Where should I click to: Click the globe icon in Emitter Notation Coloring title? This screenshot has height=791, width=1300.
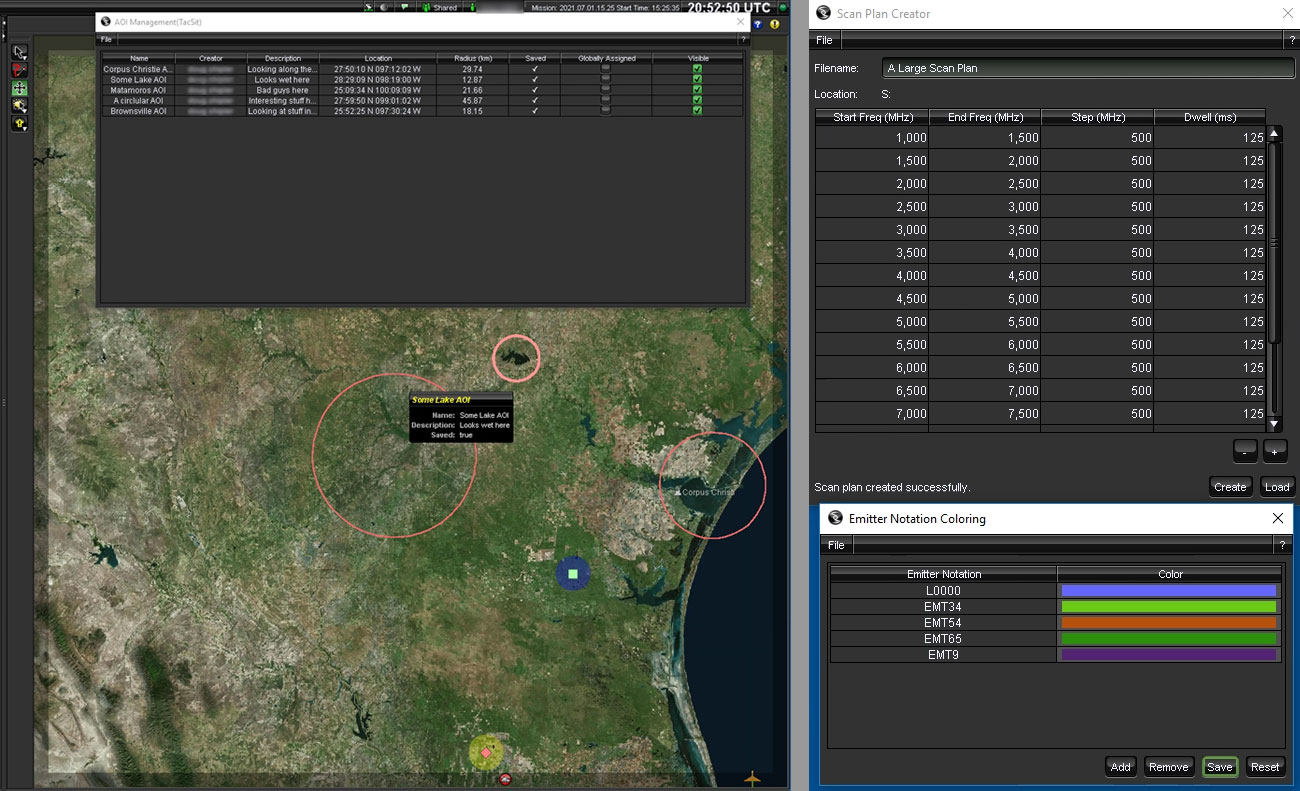(x=834, y=518)
